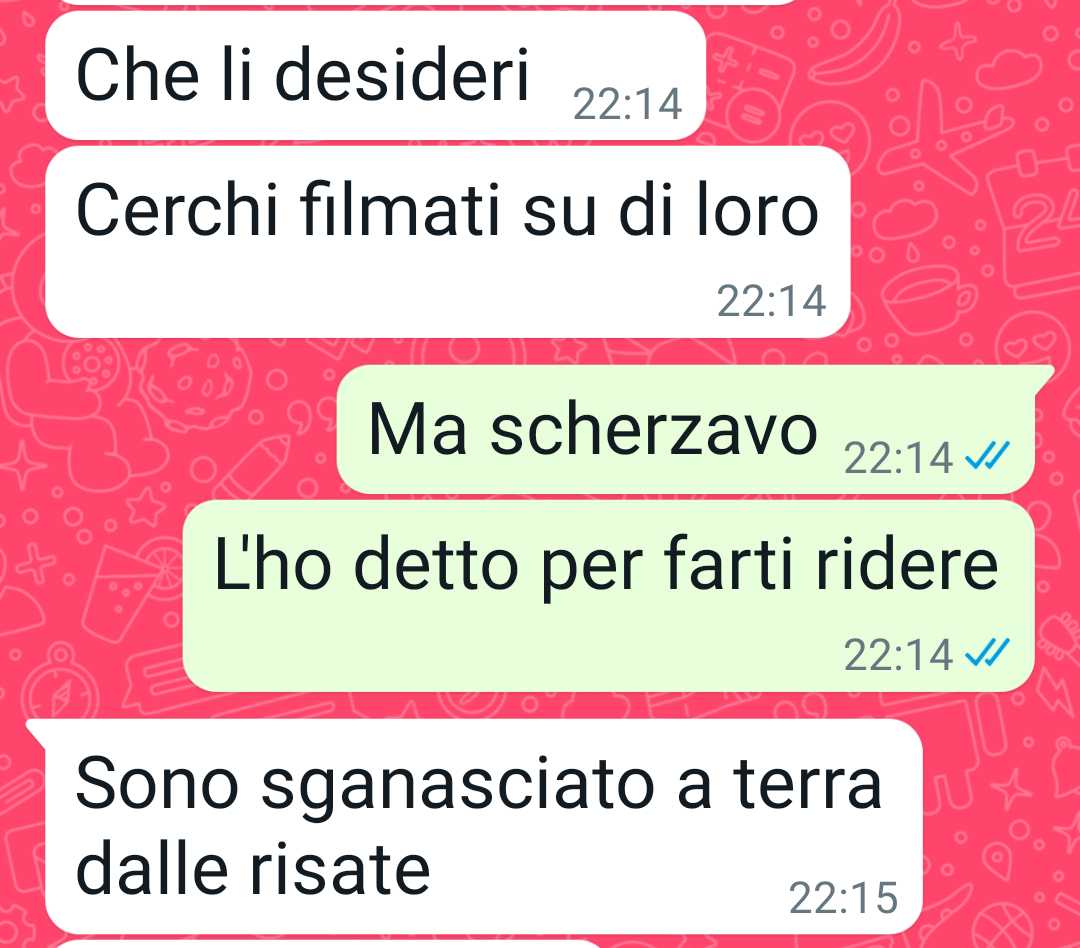Viewport: 1080px width, 948px height.
Task: Select the "Cerchi filmati su di loro" message
Action: (x=448, y=242)
